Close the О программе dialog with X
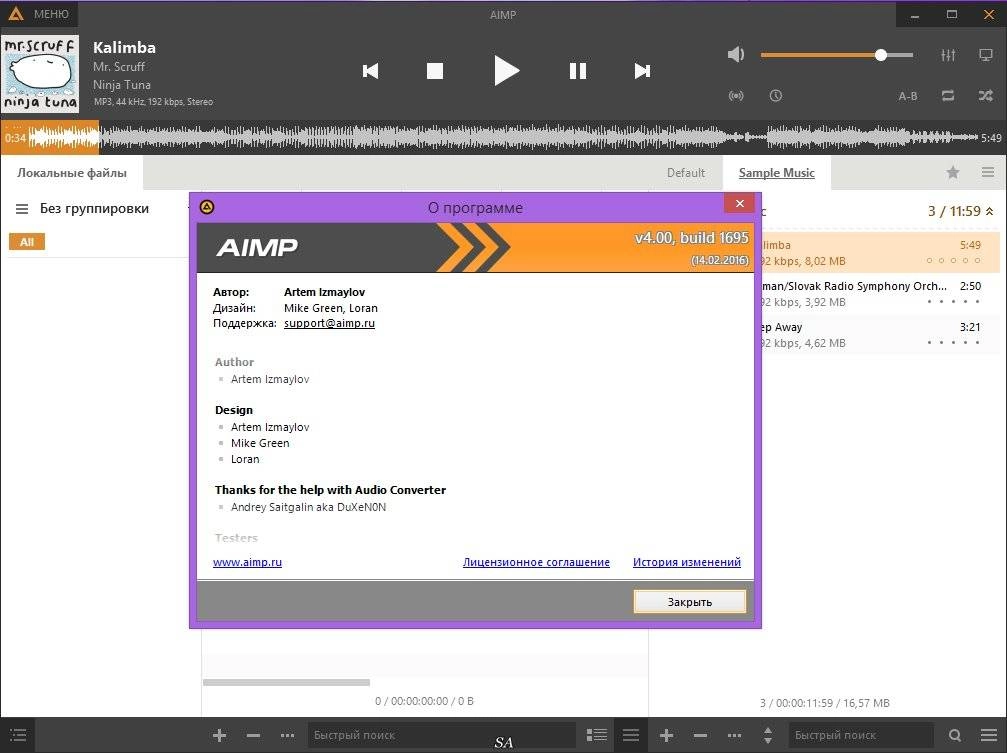Screen dimensions: 1007x753 [x=739, y=203]
